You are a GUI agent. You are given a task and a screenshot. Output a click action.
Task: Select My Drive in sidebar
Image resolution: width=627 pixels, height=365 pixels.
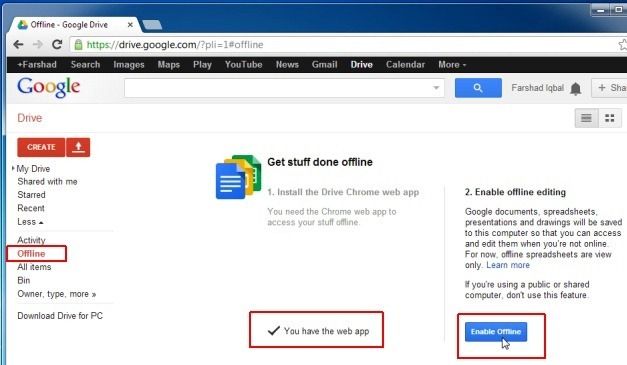click(x=33, y=169)
